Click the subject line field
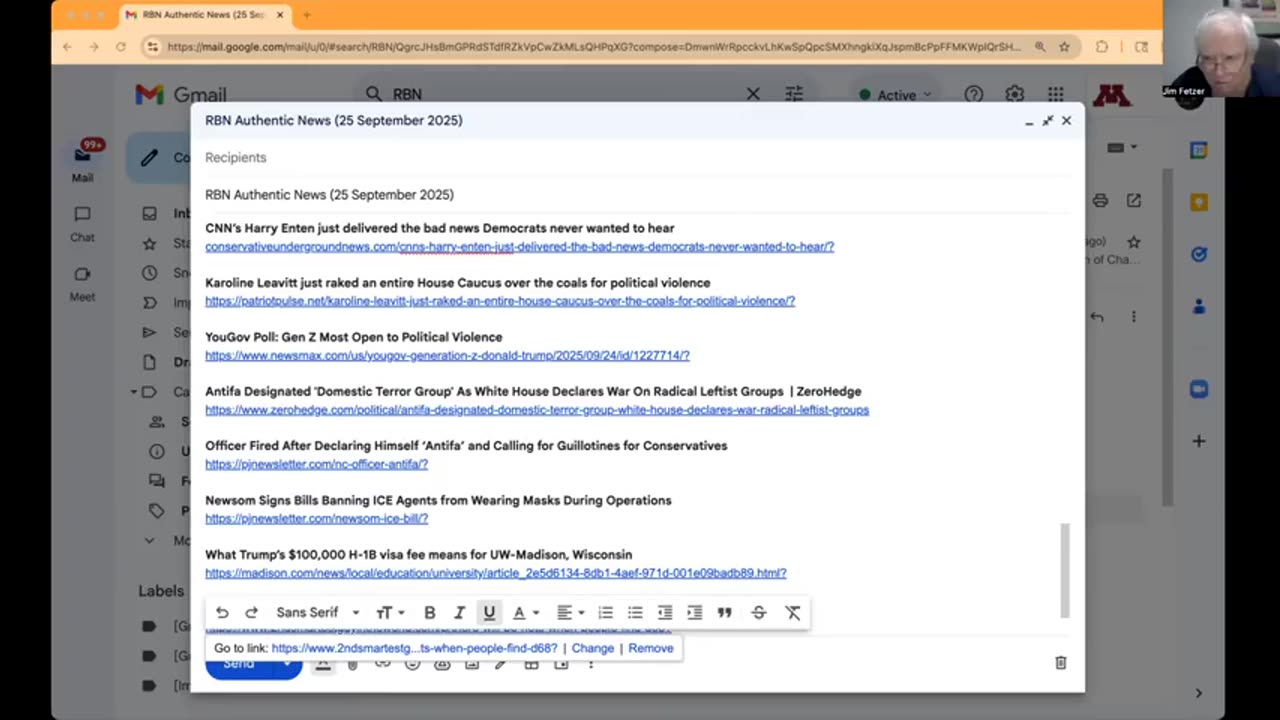The image size is (1280, 720). coord(637,194)
